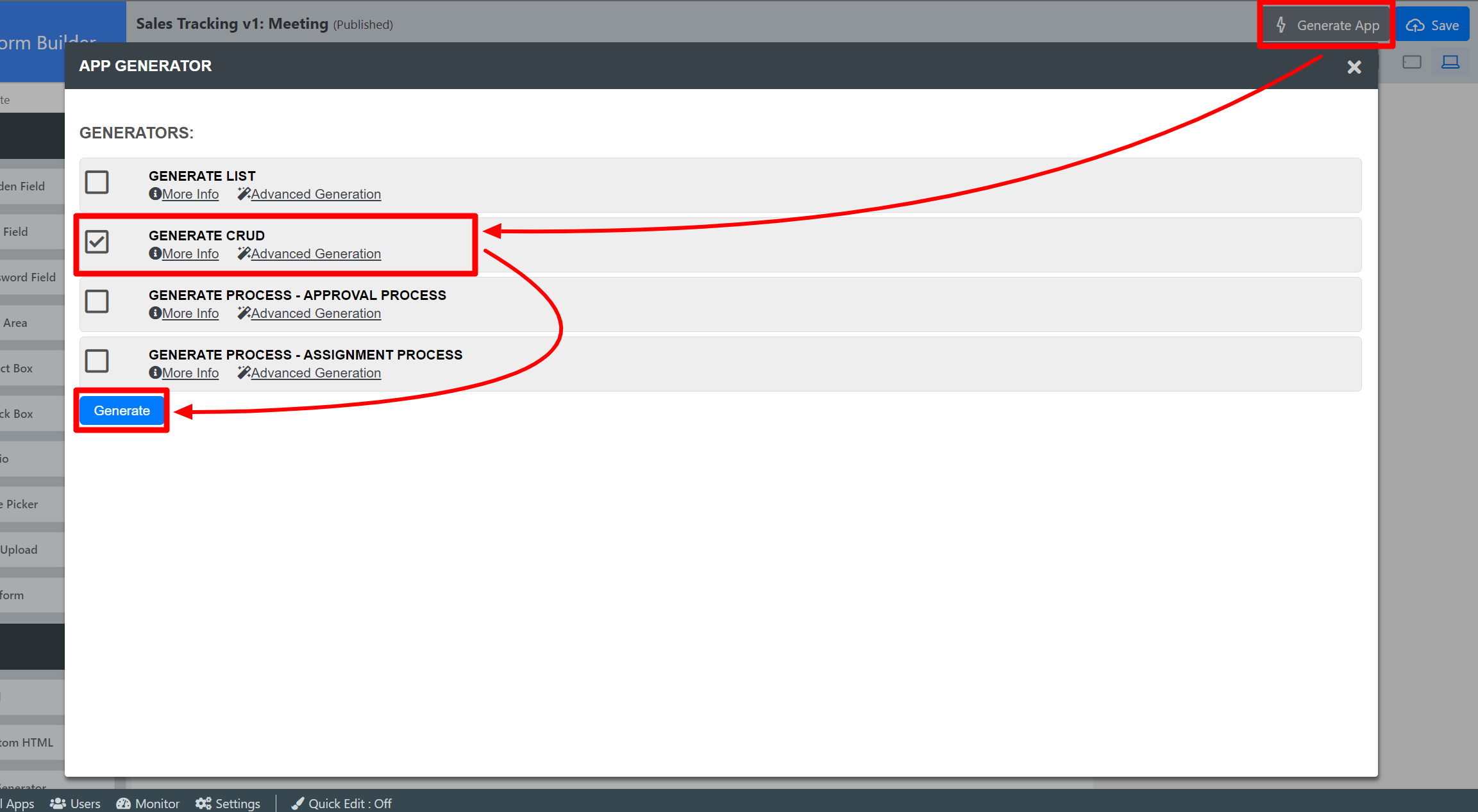Open More Info for Generate CRUD
Viewport: 1478px width, 812px height.
tap(190, 254)
